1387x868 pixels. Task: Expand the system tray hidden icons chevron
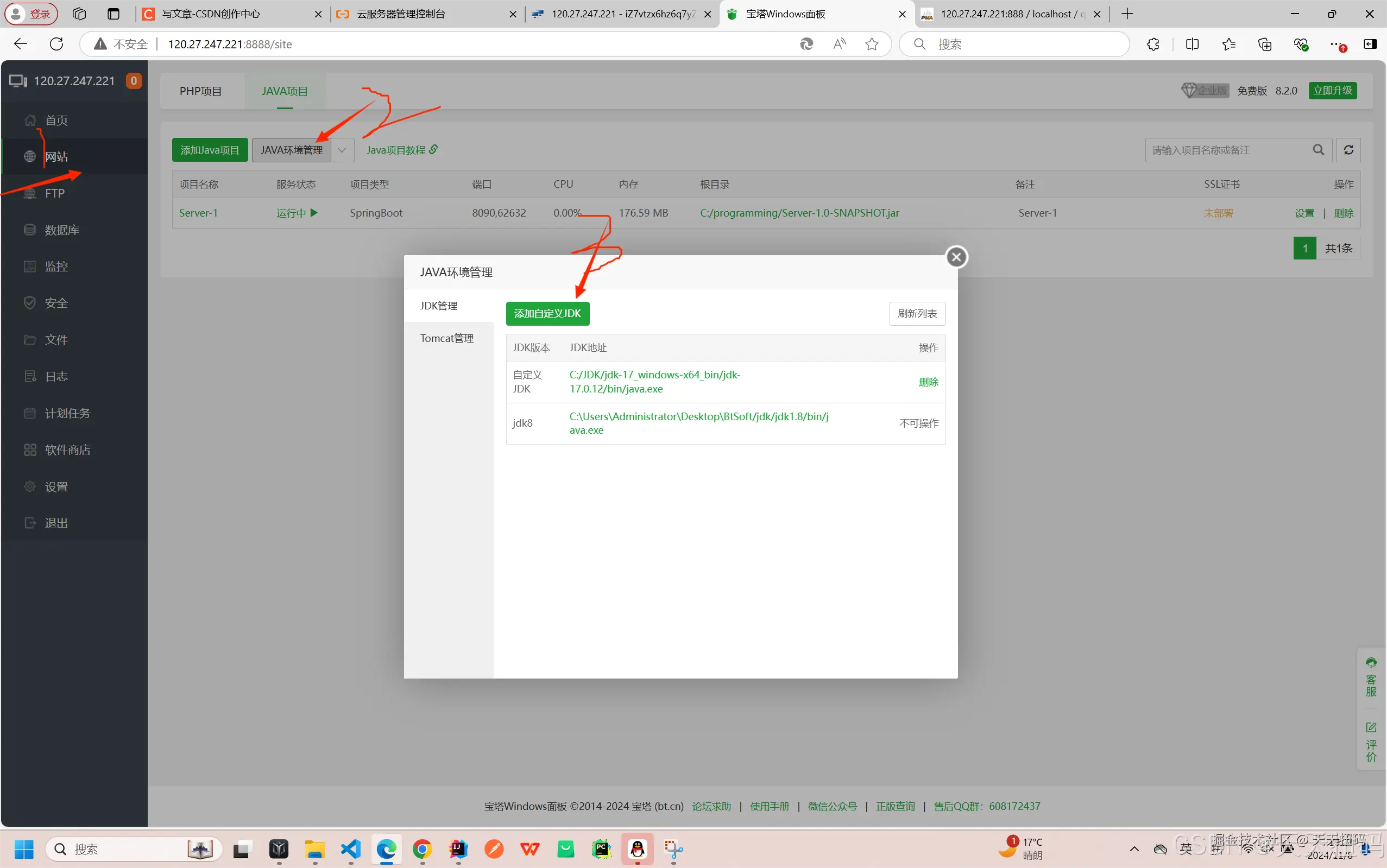pos(1134,848)
